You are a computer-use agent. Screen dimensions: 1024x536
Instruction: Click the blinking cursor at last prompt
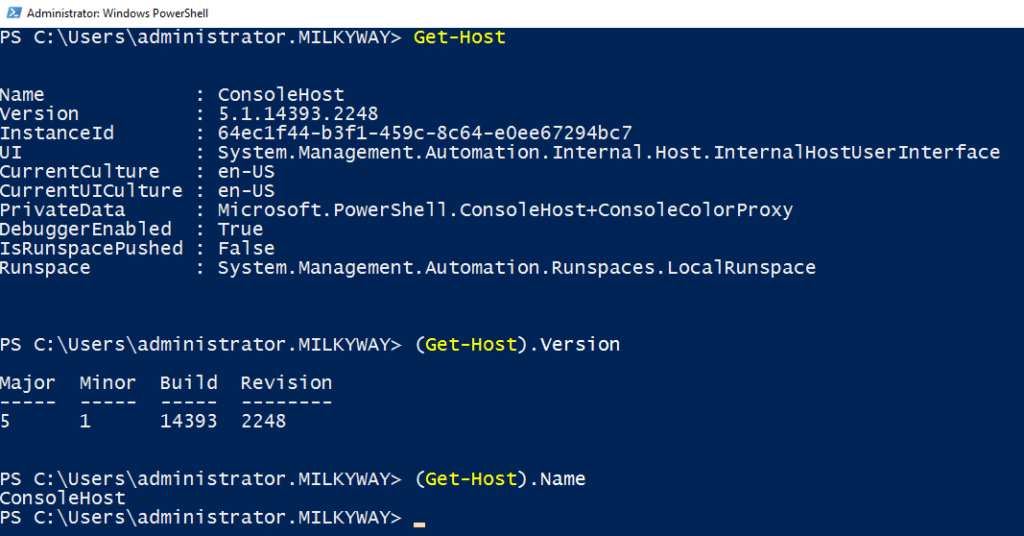(x=419, y=524)
